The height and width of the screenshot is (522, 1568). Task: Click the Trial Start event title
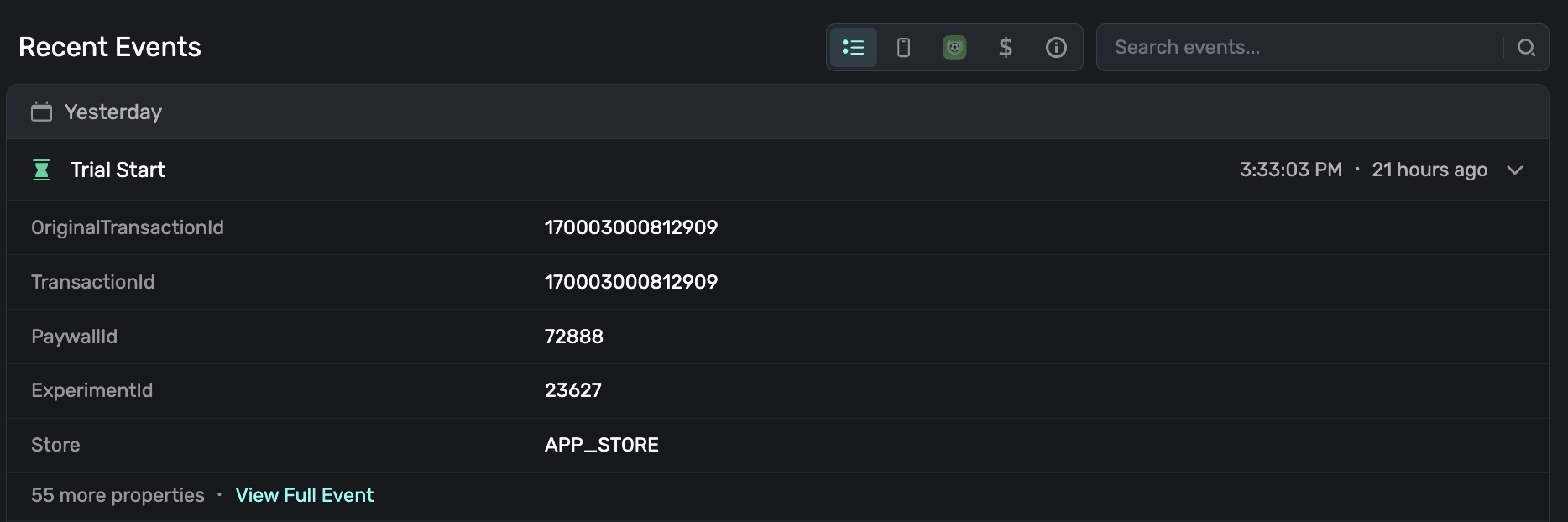(x=118, y=170)
